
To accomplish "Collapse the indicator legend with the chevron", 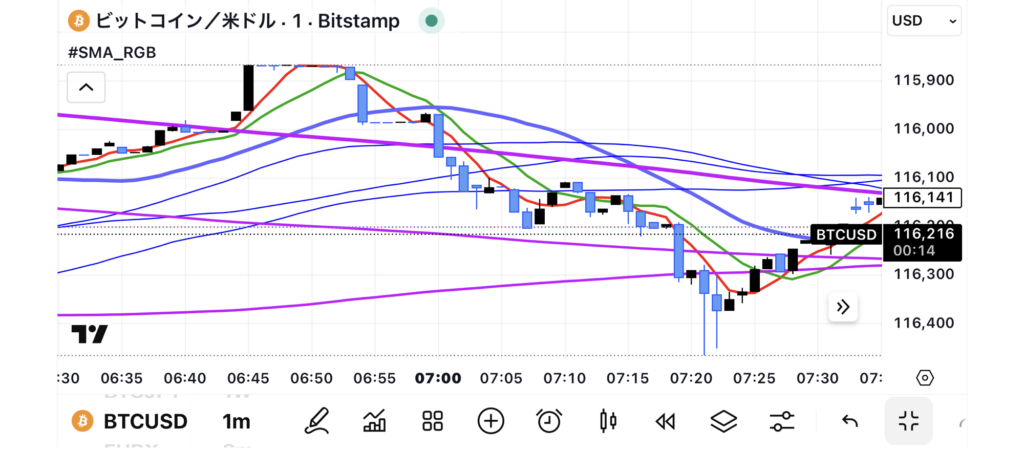I will [86, 88].
